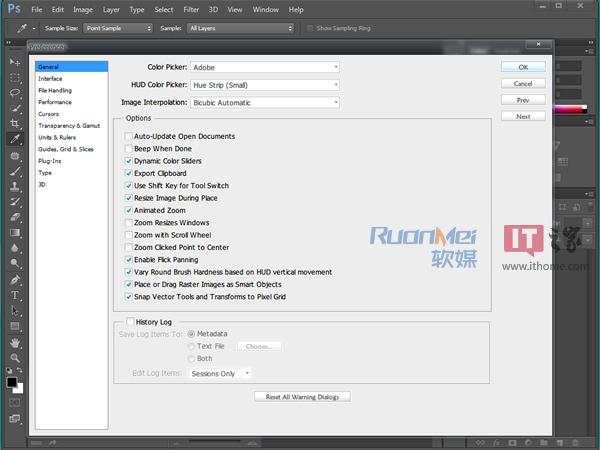Screen dimensions: 600x450
Task: Uncheck Export Clipboard
Action: click(129, 173)
